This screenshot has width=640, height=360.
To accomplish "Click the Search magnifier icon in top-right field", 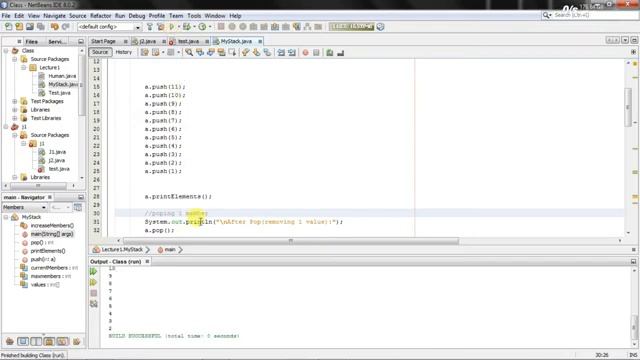I will [x=546, y=16].
